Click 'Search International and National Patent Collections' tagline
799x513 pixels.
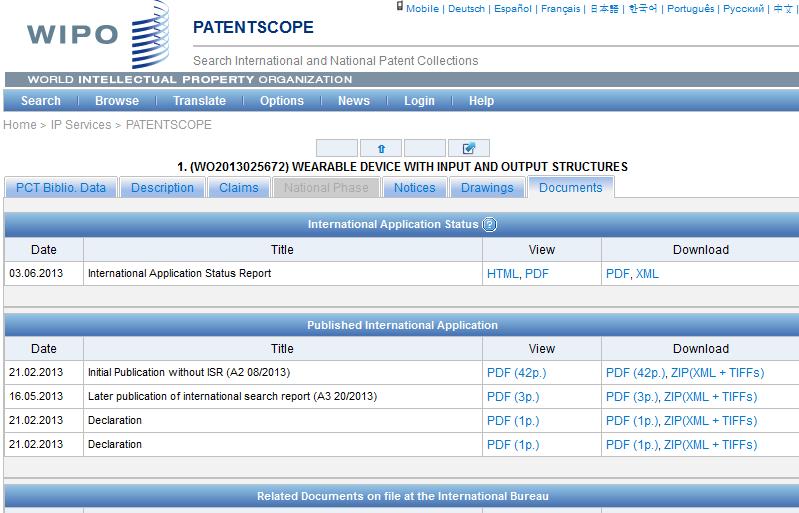335,61
